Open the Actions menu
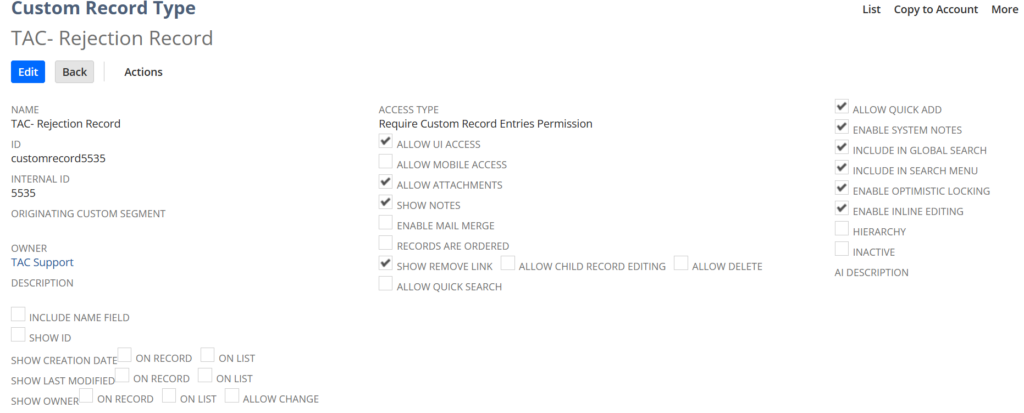This screenshot has width=1024, height=413. tap(143, 72)
